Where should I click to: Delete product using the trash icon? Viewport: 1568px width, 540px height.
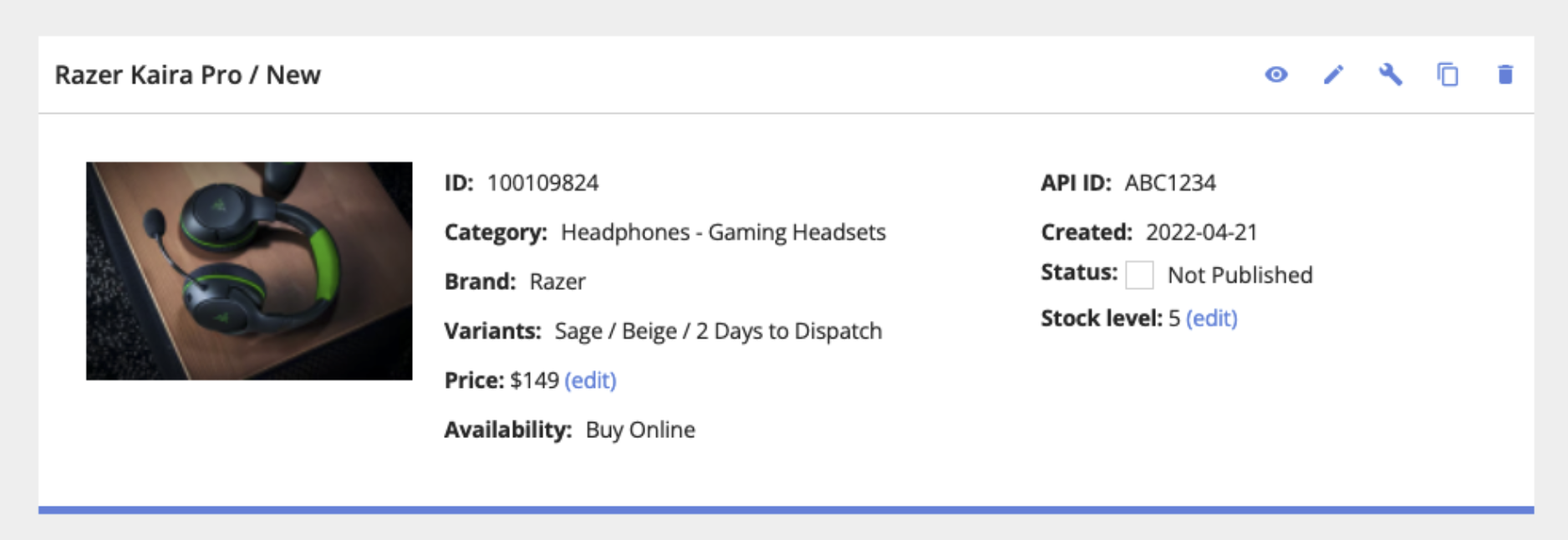[x=1504, y=74]
